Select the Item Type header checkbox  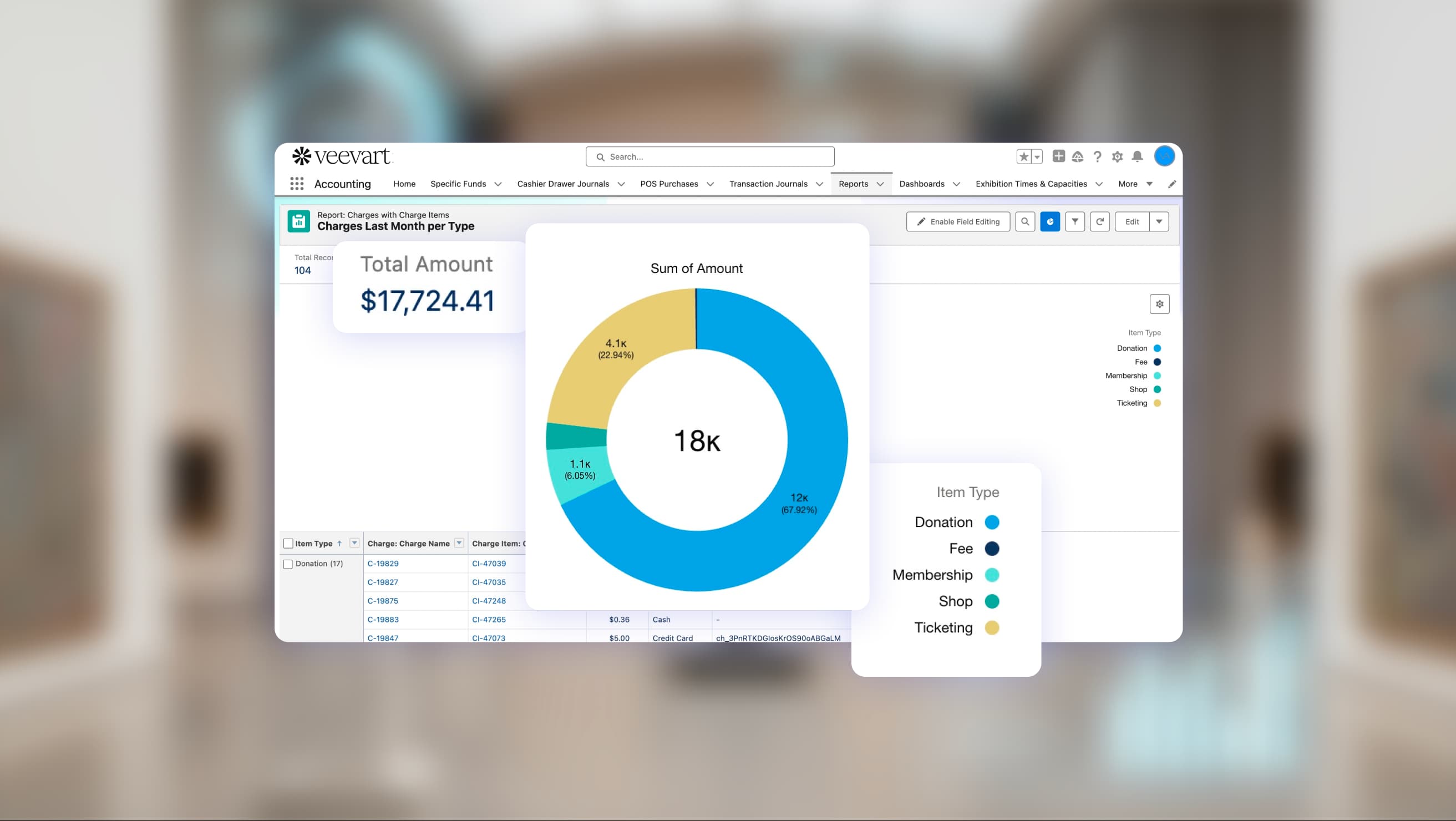click(288, 543)
